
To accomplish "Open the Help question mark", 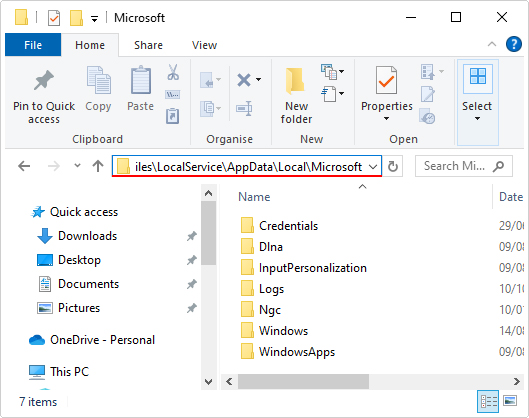I will coord(513,44).
